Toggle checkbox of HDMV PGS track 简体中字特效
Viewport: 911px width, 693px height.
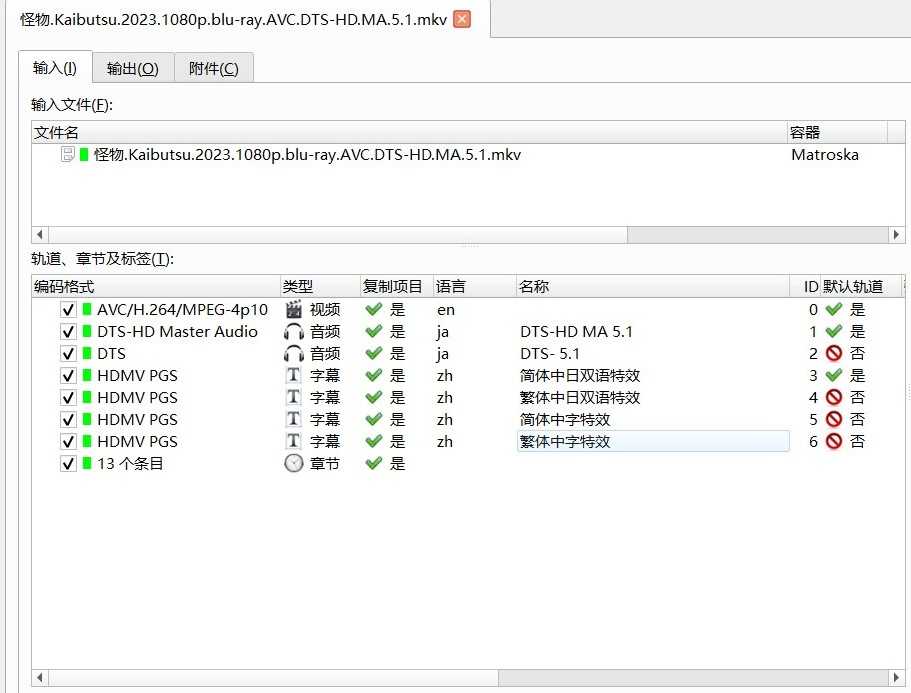coord(68,419)
